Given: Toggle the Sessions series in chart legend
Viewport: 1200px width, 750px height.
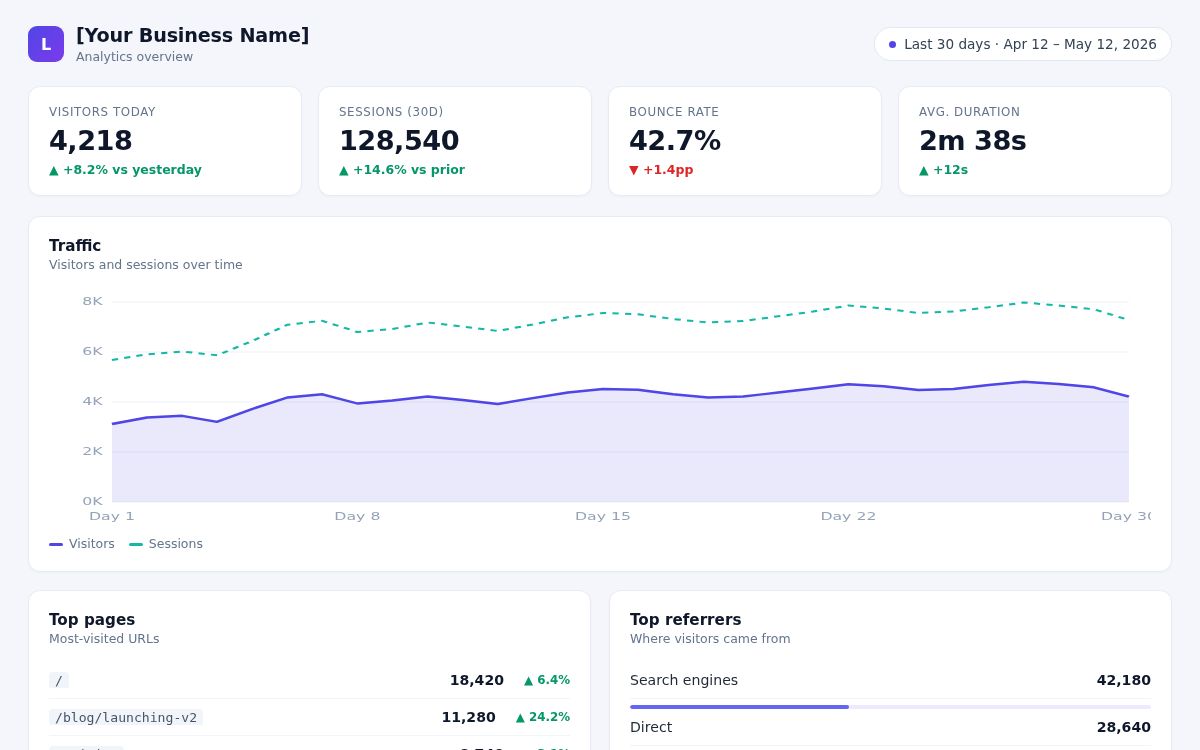Looking at the screenshot, I should (166, 544).
